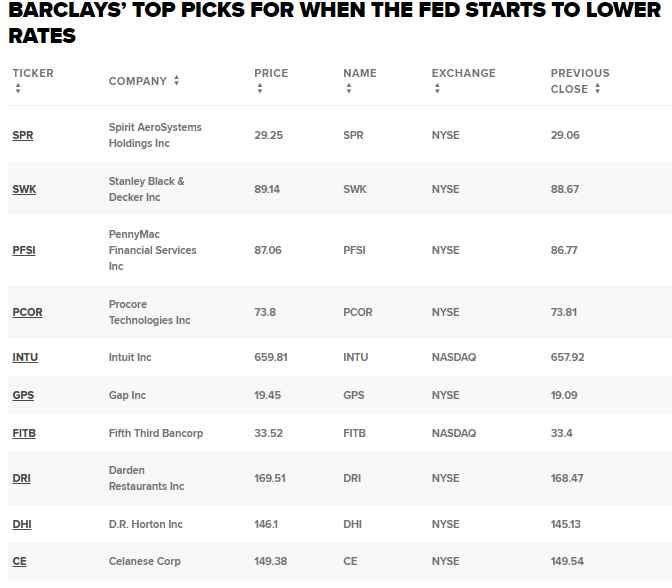Open the CE ticker link
This screenshot has height=588, width=672.
tap(19, 561)
